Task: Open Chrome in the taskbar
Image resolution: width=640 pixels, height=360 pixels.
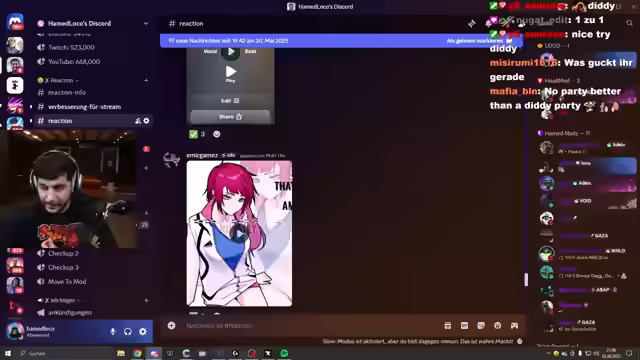Action: point(138,353)
